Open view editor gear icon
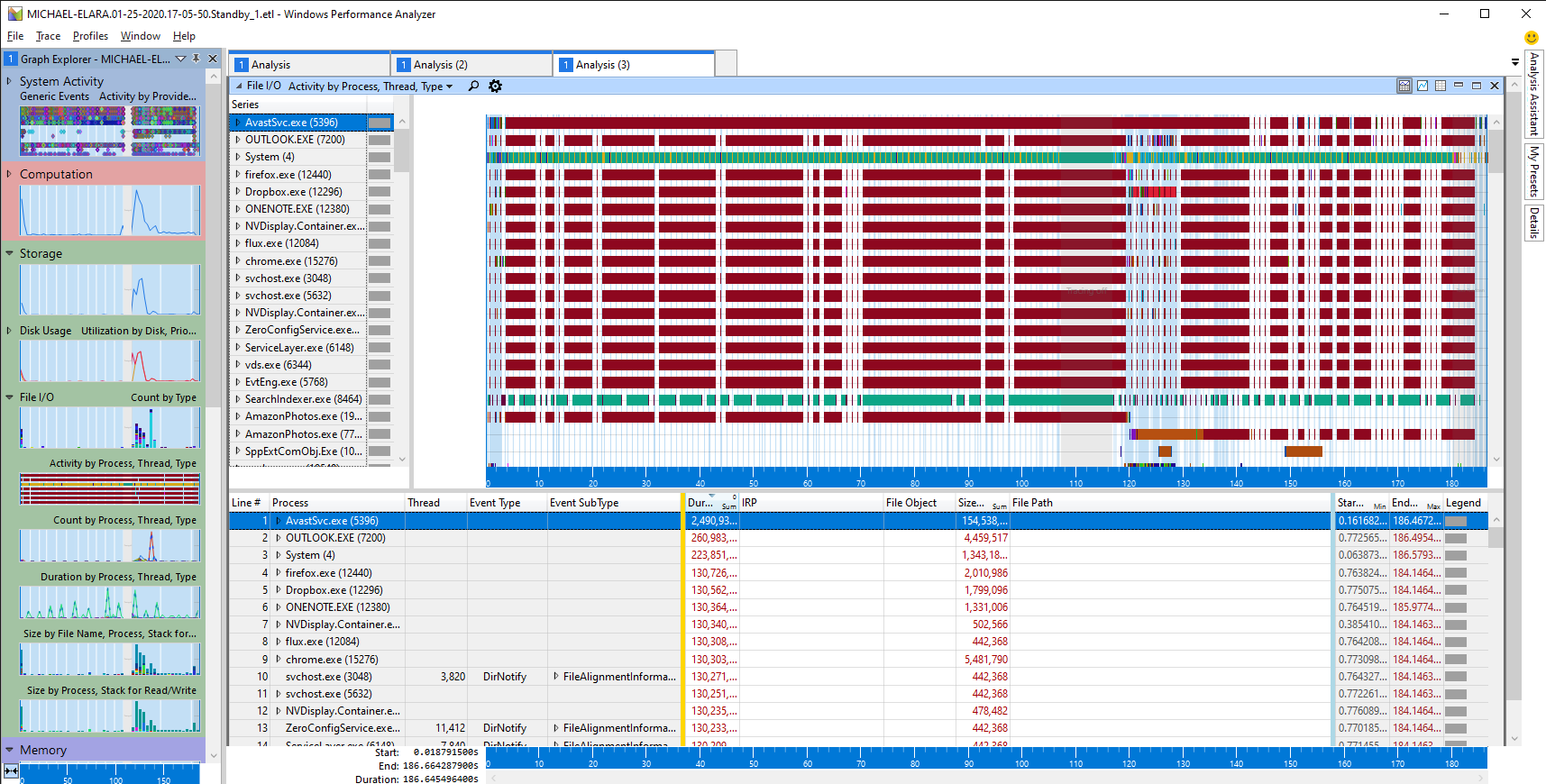 click(495, 86)
